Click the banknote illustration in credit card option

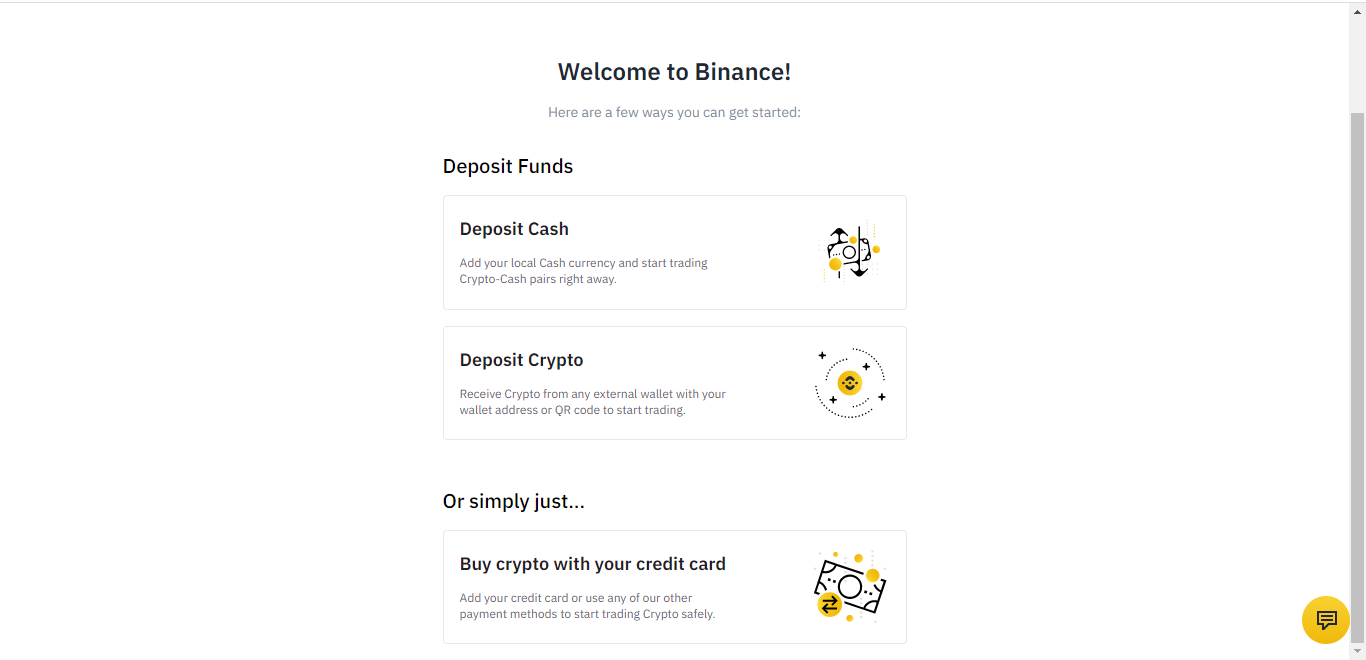850,585
